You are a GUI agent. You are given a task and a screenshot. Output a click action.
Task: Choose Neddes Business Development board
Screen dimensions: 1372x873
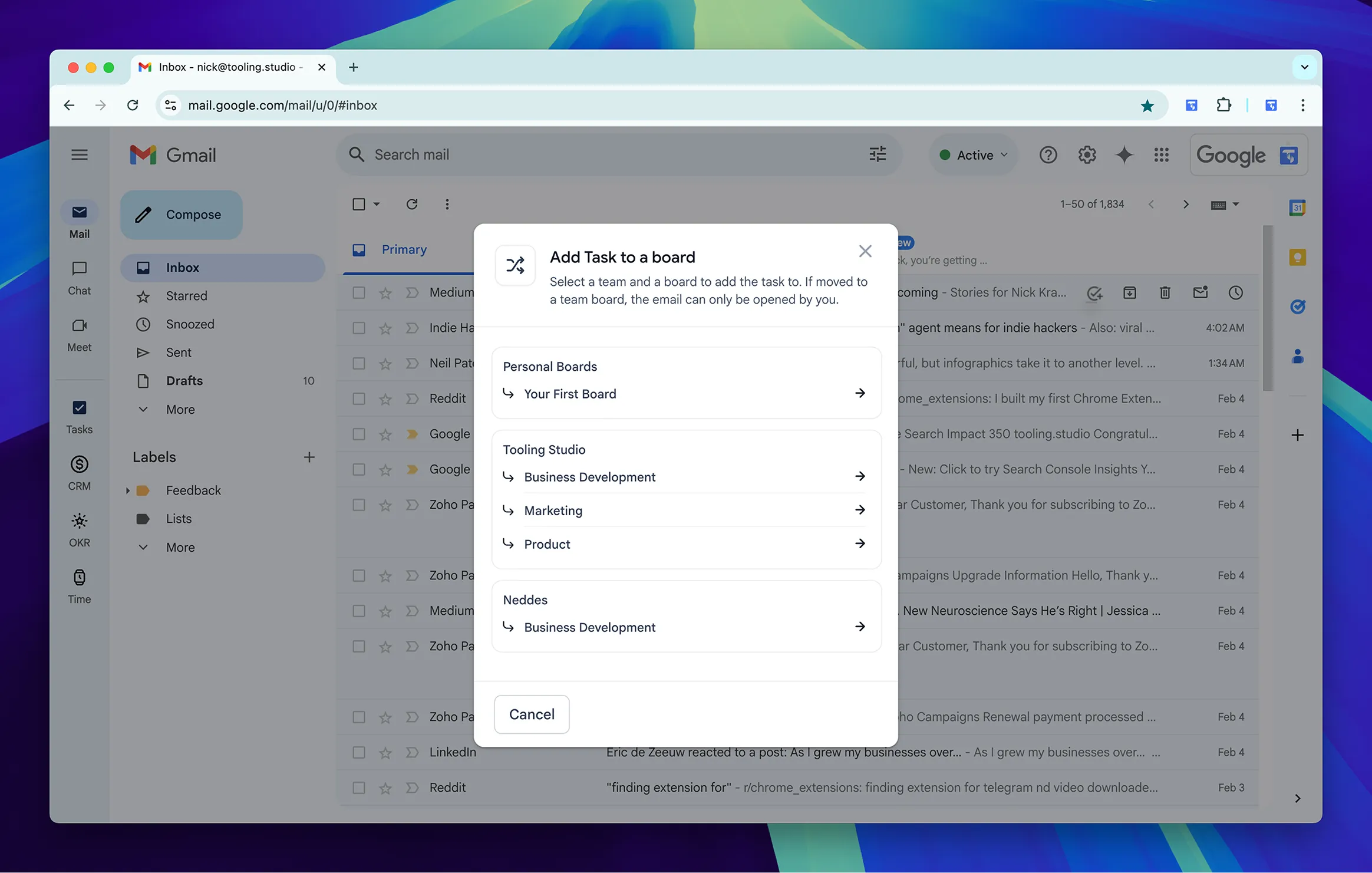(x=686, y=627)
